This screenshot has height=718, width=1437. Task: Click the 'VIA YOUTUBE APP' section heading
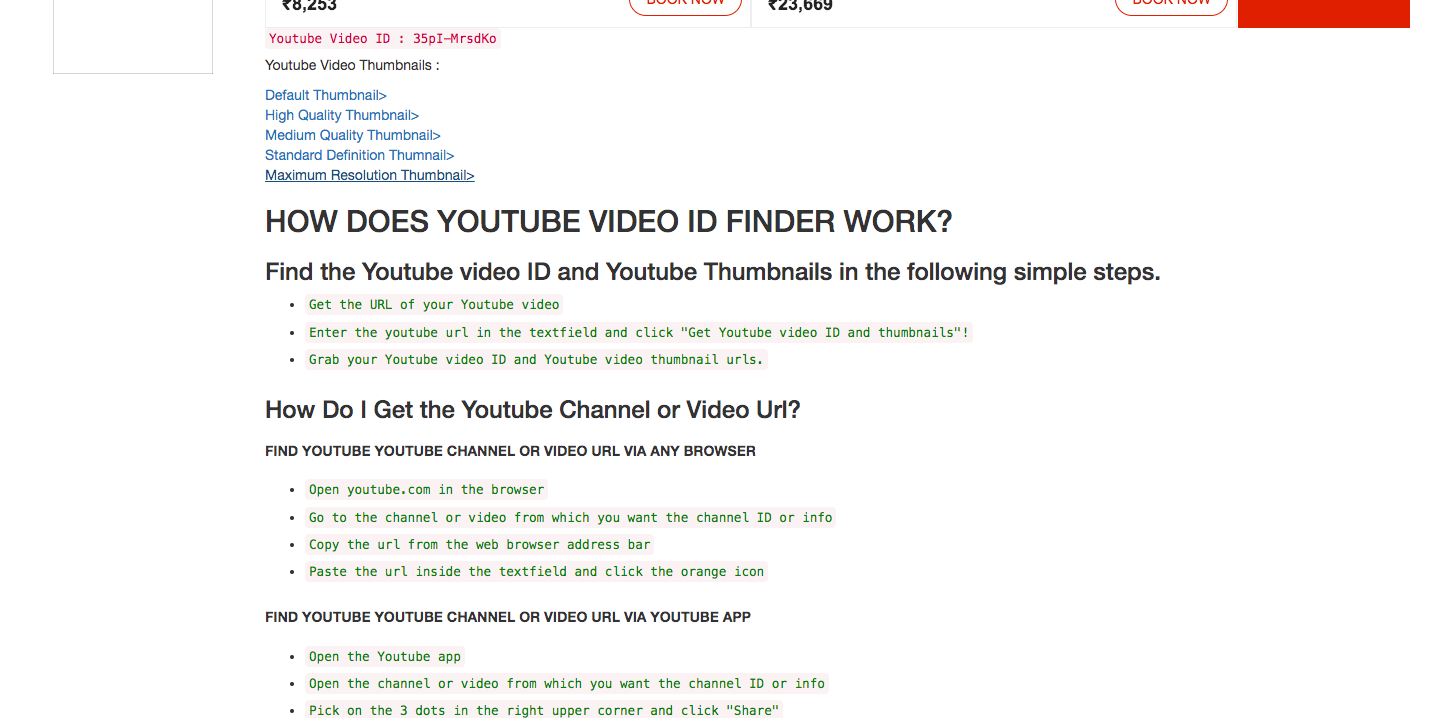click(508, 617)
